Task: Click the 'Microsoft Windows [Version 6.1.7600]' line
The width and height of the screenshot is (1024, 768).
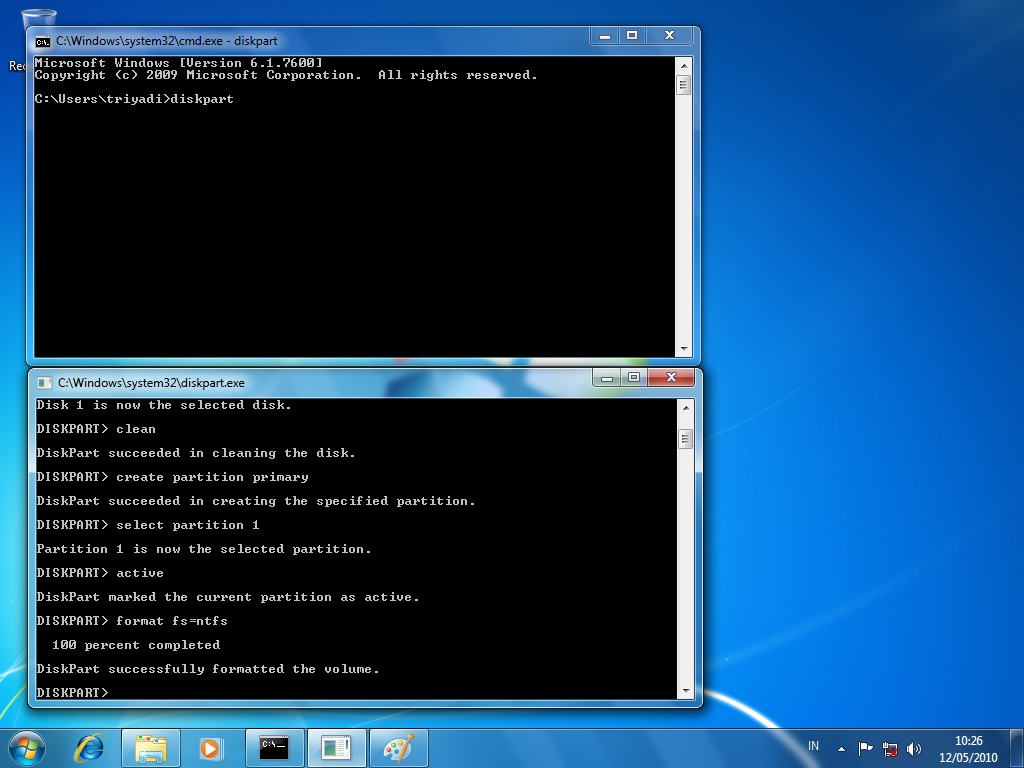Action: tap(178, 63)
